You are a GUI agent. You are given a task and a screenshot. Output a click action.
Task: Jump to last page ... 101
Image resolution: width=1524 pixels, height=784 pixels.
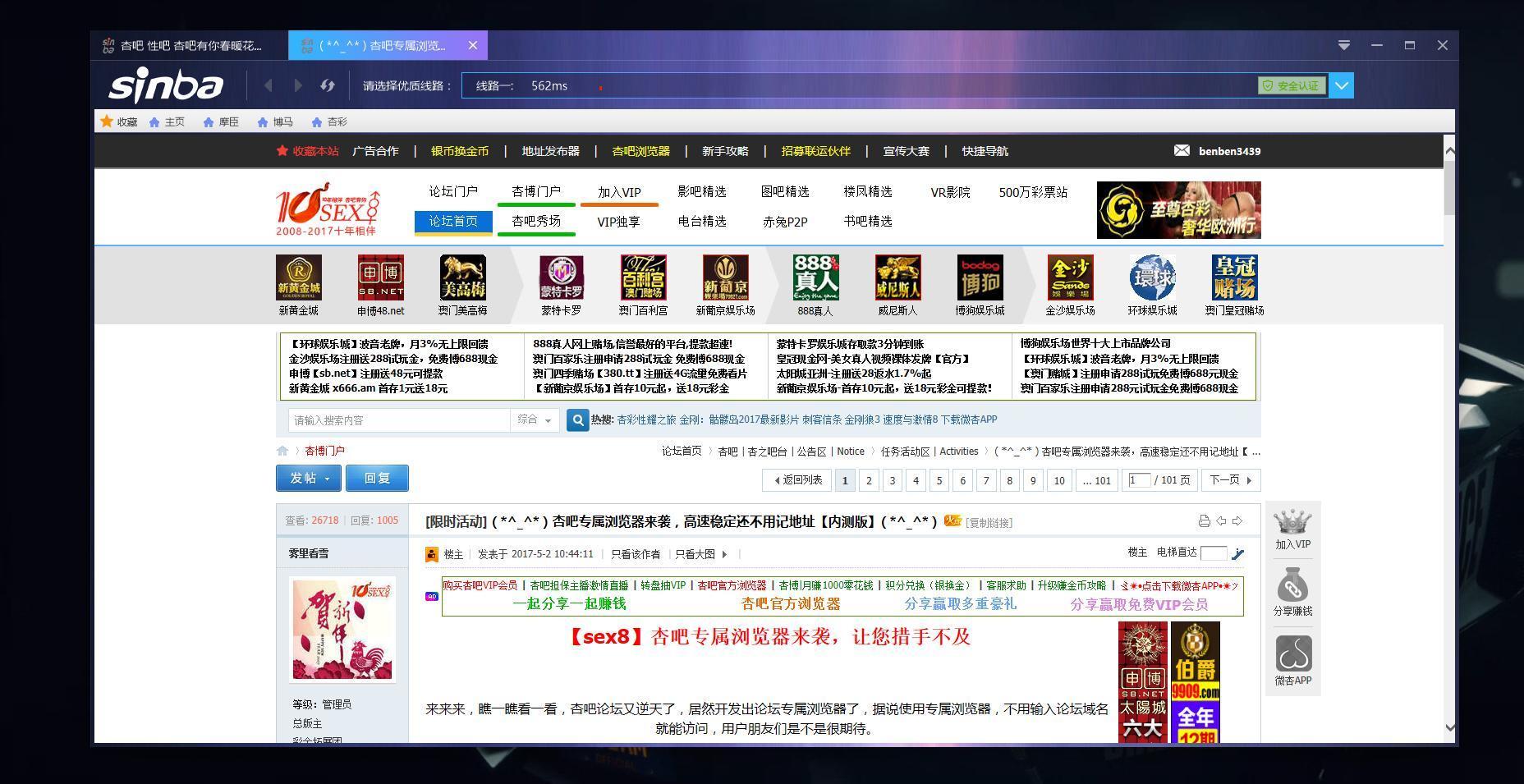click(x=1097, y=480)
